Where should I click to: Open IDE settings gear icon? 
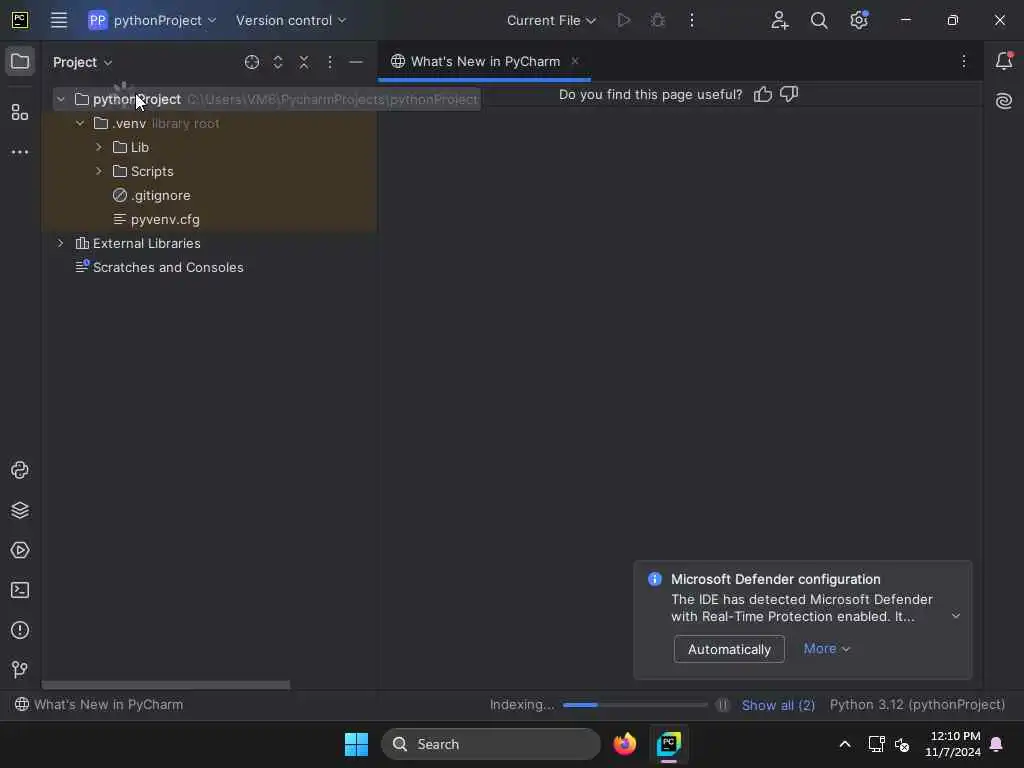pos(859,20)
